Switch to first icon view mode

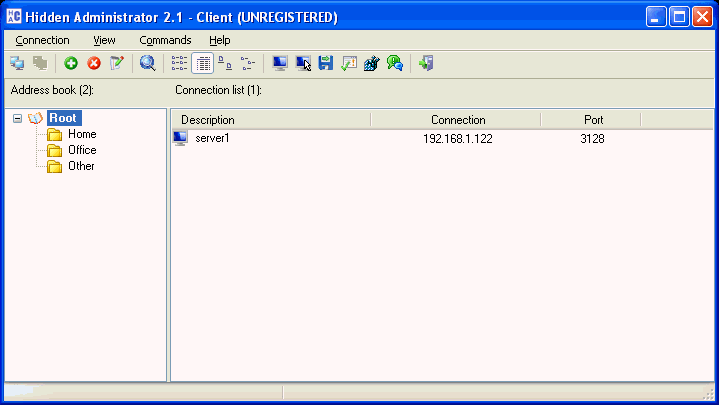(x=179, y=64)
